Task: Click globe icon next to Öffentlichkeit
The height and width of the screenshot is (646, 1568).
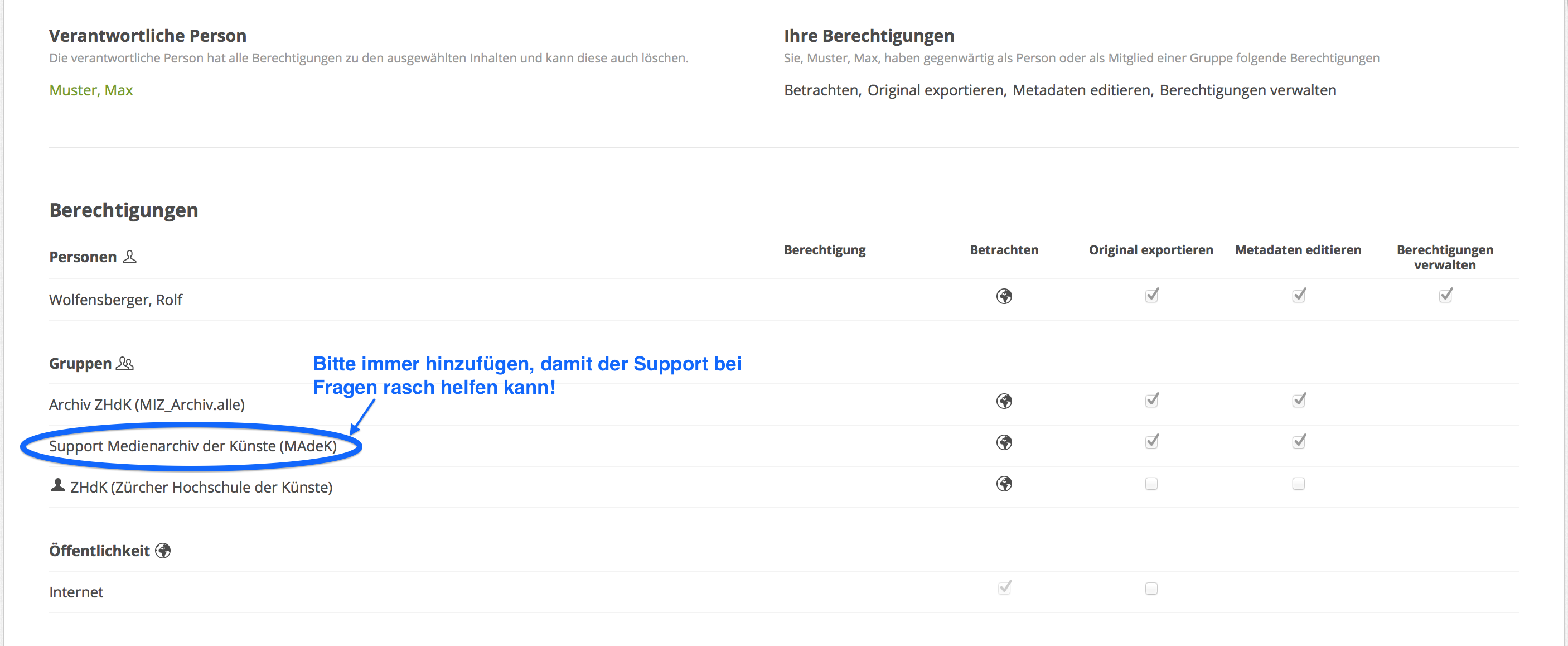Action: click(x=163, y=551)
